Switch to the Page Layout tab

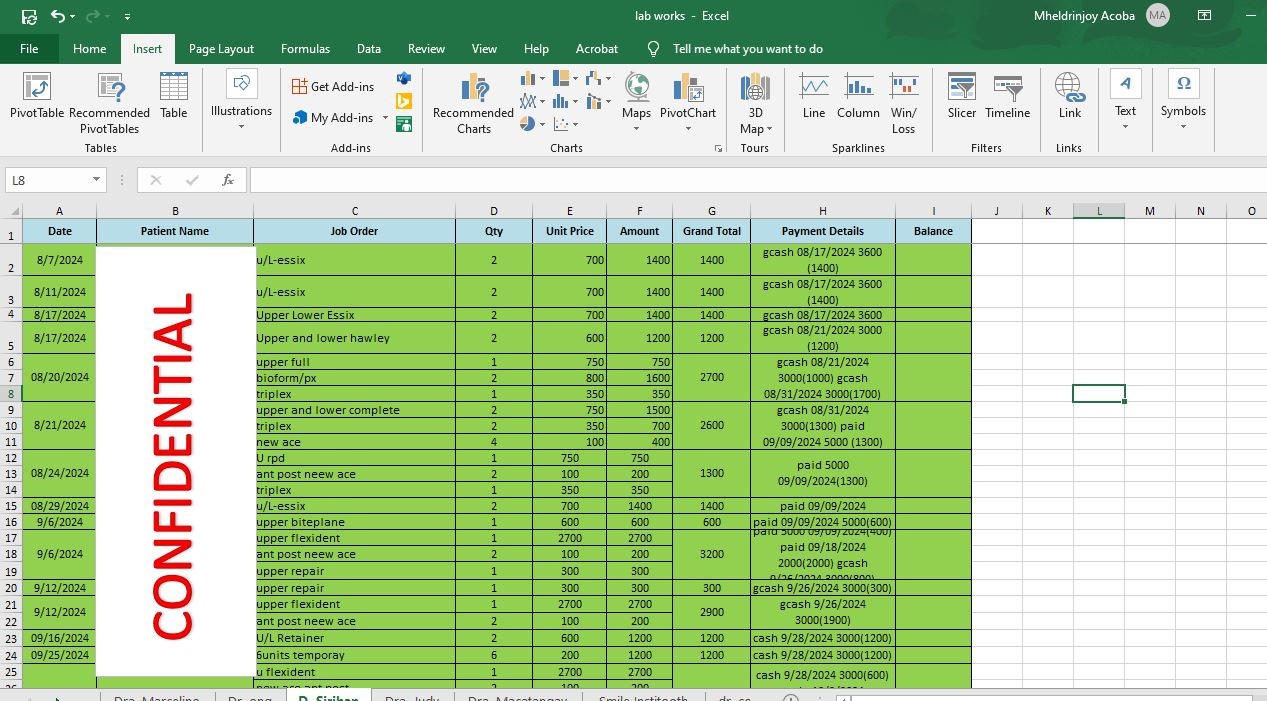[221, 49]
